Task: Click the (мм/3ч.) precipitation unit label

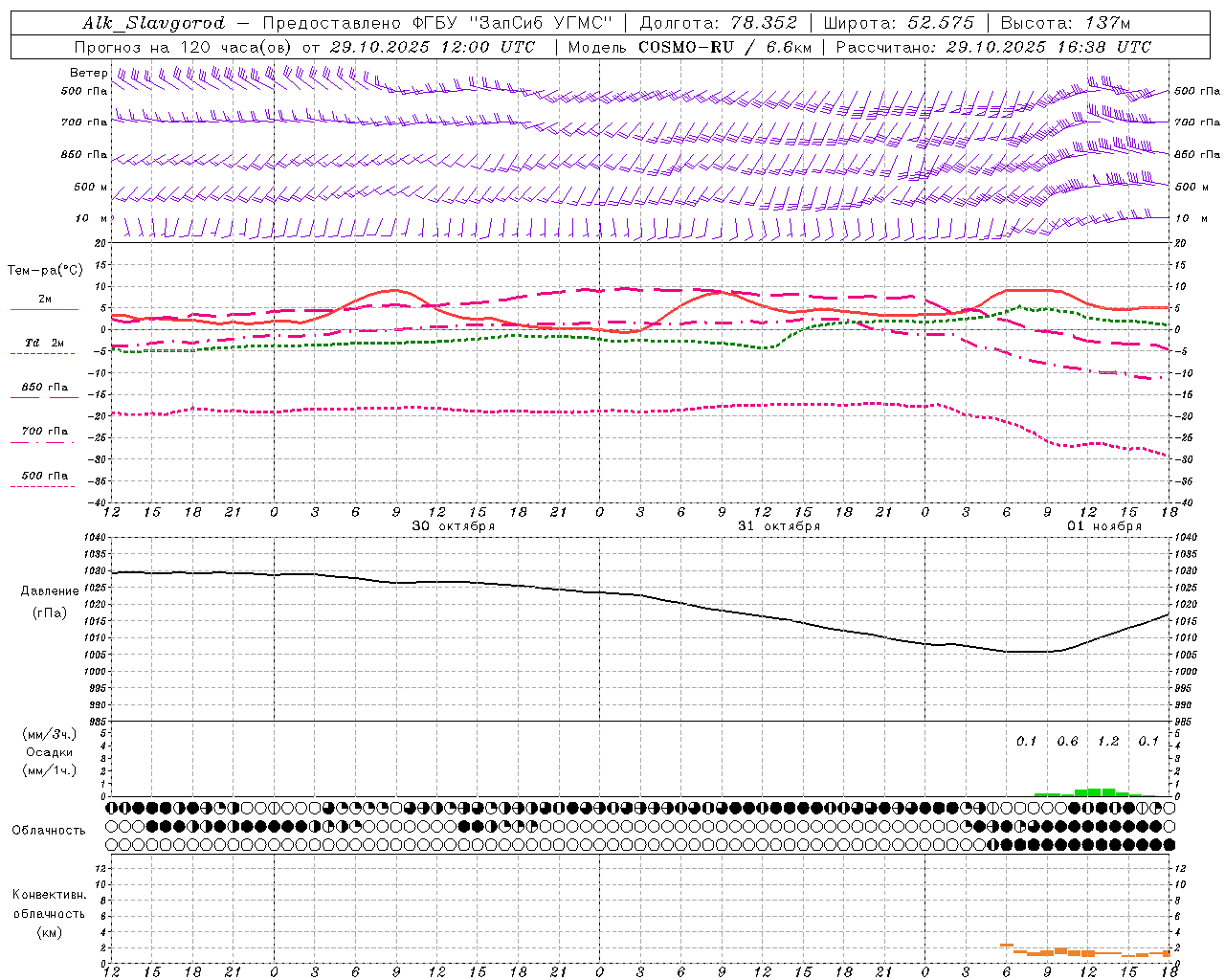Action: tap(50, 734)
